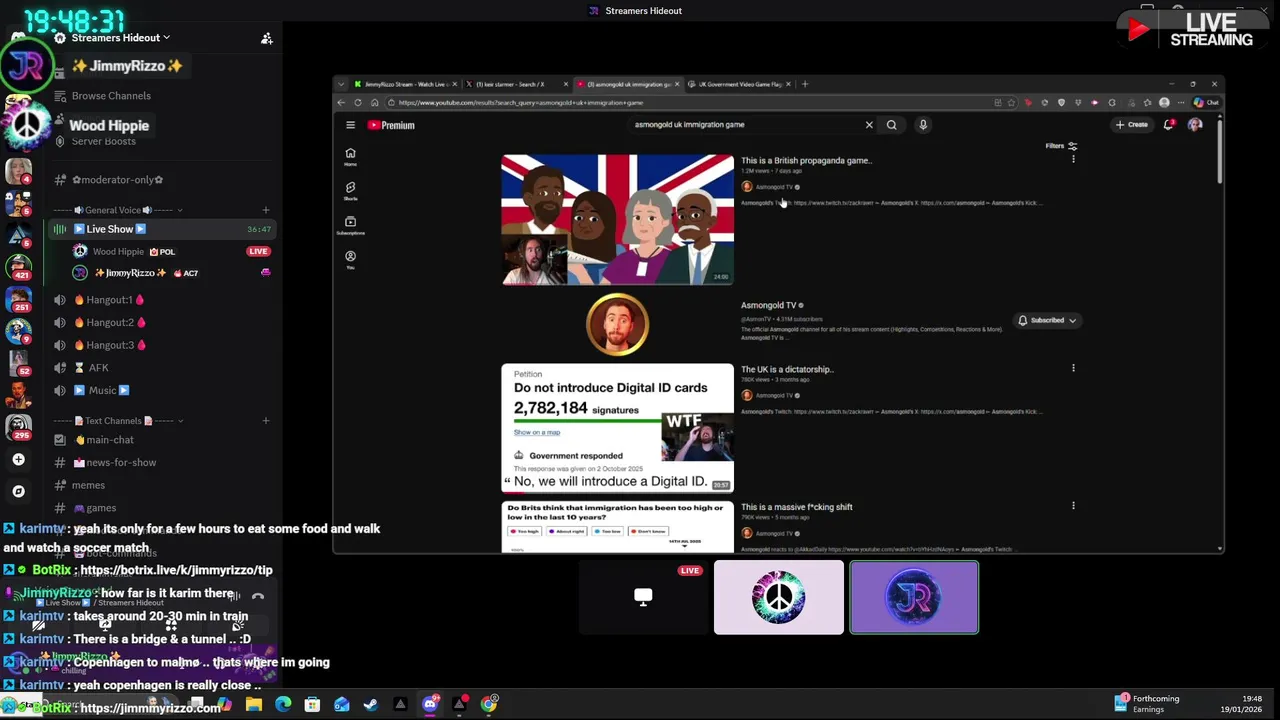Open the moderator-only text channel
1280x720 pixels.
[117, 180]
